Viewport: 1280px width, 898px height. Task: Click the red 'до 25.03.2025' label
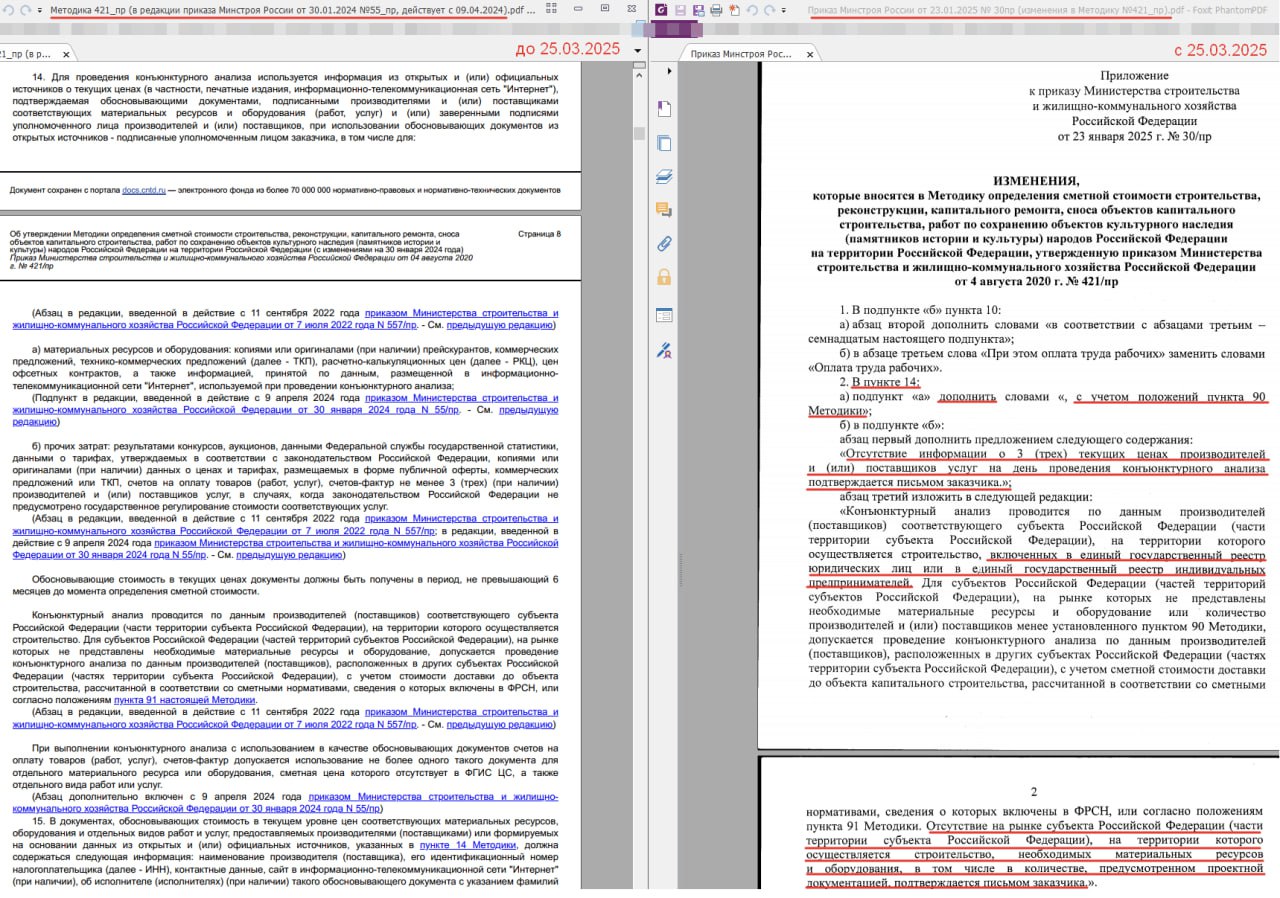click(567, 49)
